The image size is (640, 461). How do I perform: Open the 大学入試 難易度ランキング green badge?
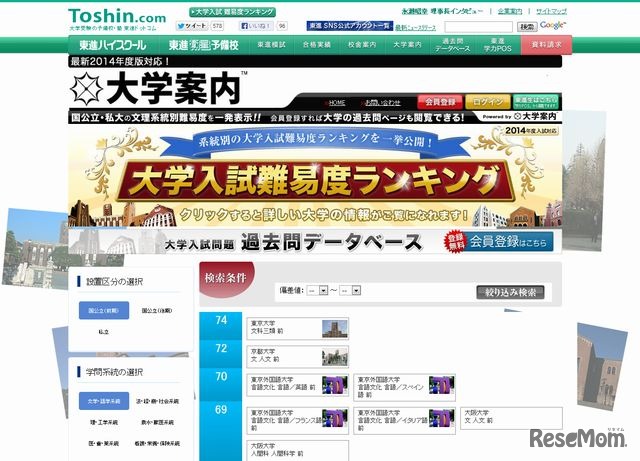pos(232,12)
